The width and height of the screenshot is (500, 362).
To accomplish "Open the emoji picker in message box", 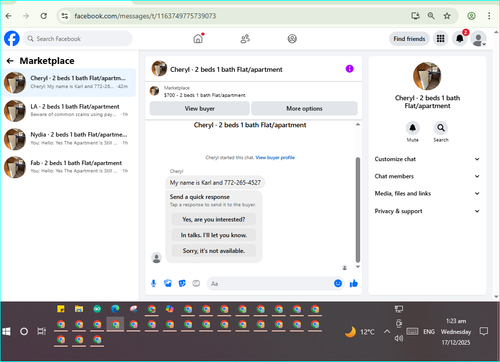I will (x=338, y=283).
